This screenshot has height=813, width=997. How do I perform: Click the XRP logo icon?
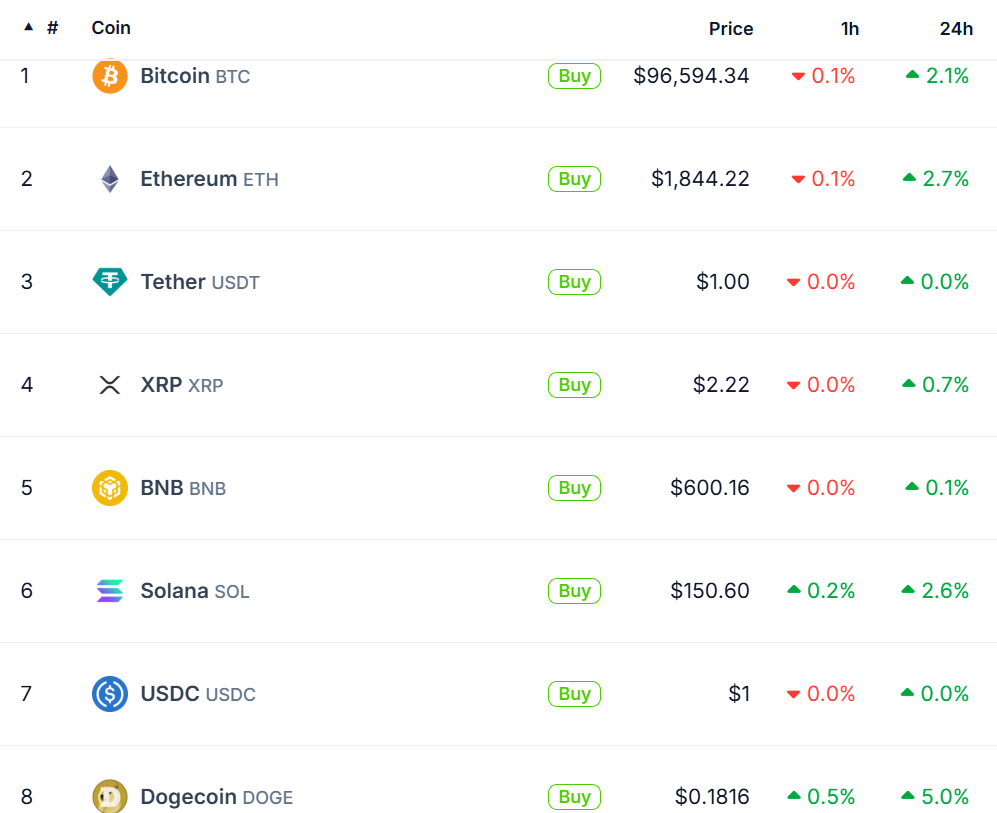coord(110,385)
